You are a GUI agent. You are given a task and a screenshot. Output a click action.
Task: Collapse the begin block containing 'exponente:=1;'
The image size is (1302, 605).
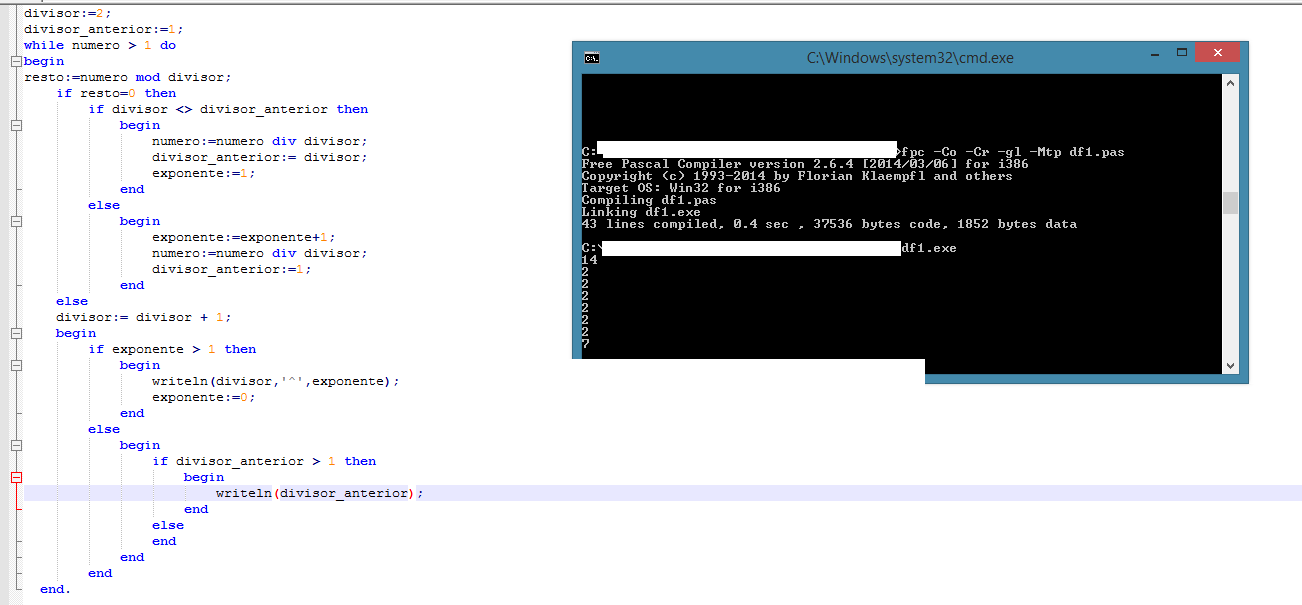[x=16, y=125]
